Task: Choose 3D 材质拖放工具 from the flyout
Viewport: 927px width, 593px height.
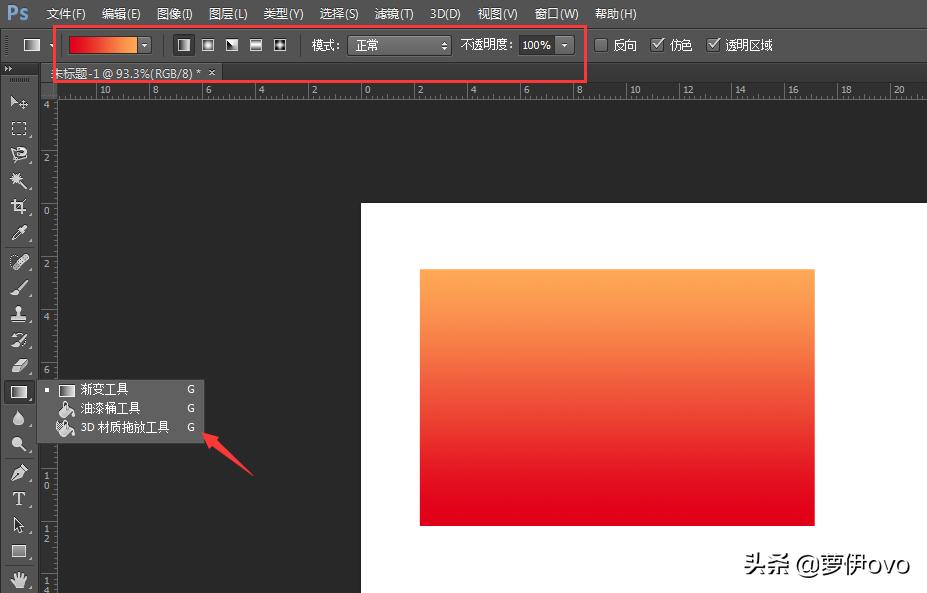Action: tap(124, 427)
